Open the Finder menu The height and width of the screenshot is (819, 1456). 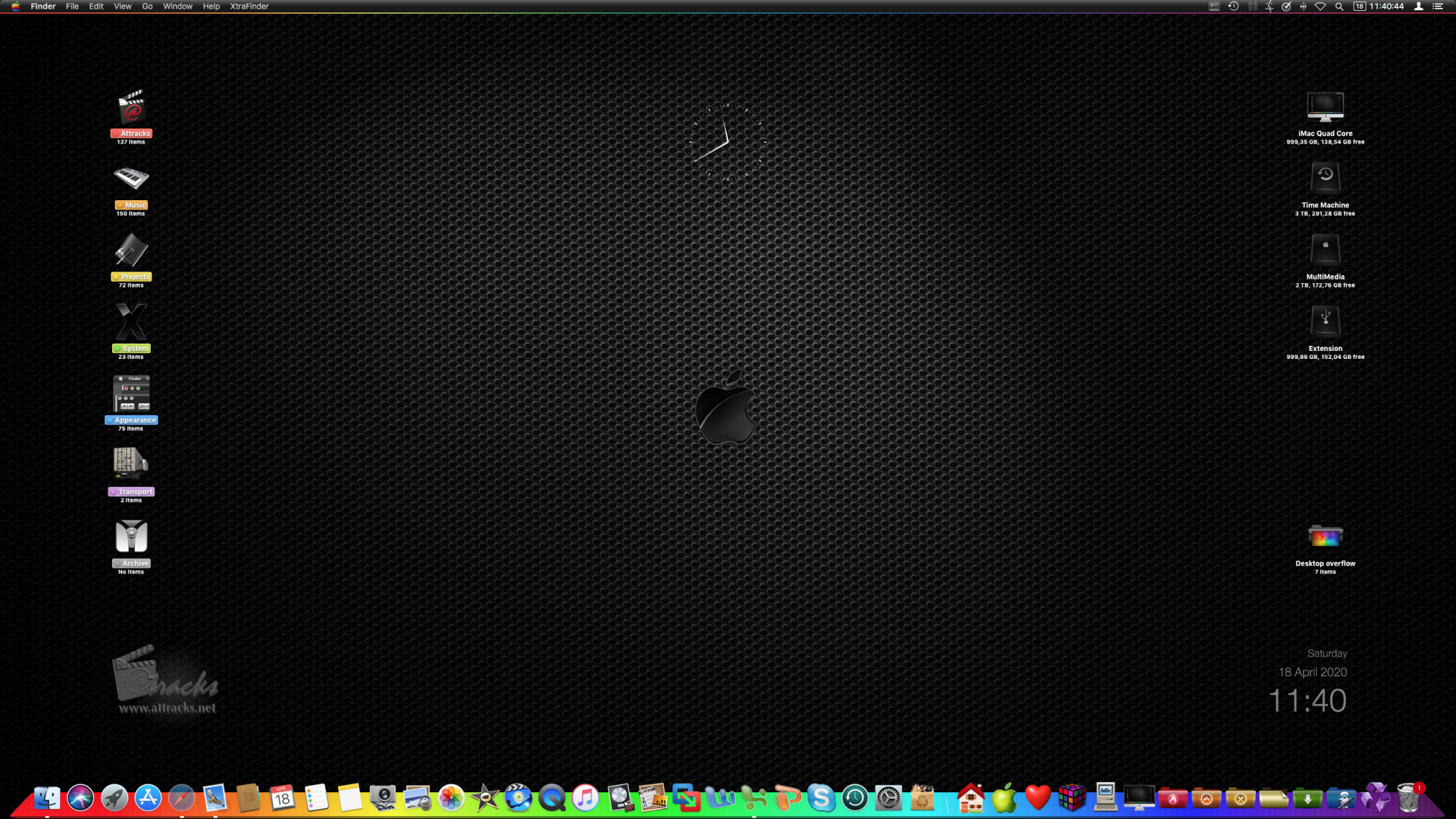(43, 7)
